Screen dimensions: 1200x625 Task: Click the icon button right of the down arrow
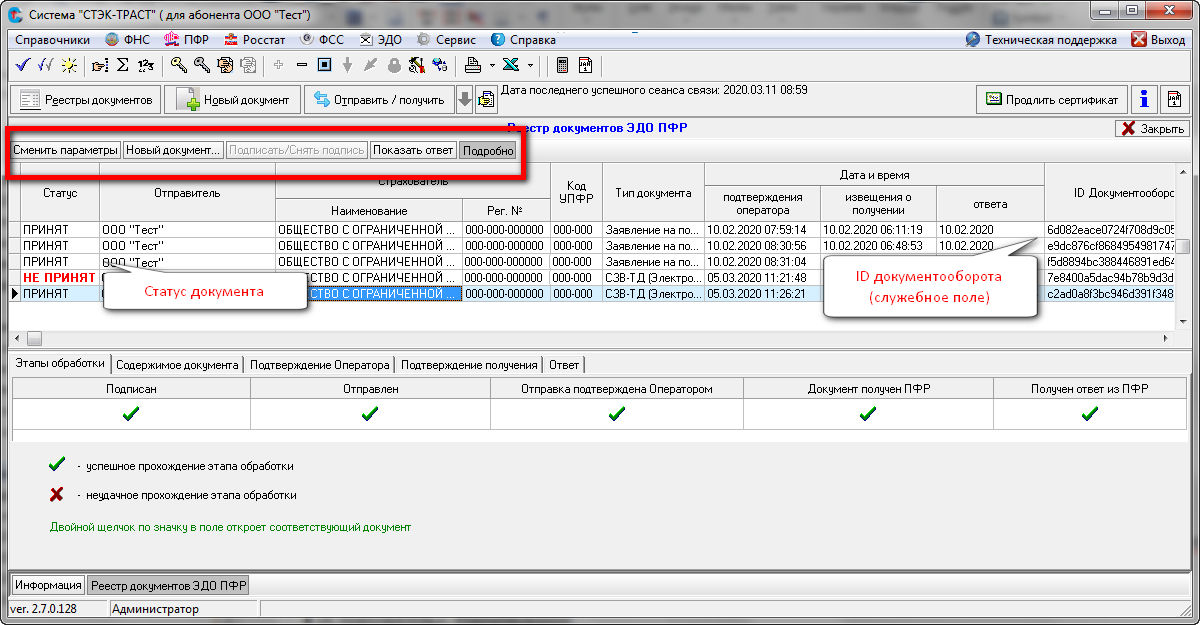(x=486, y=99)
